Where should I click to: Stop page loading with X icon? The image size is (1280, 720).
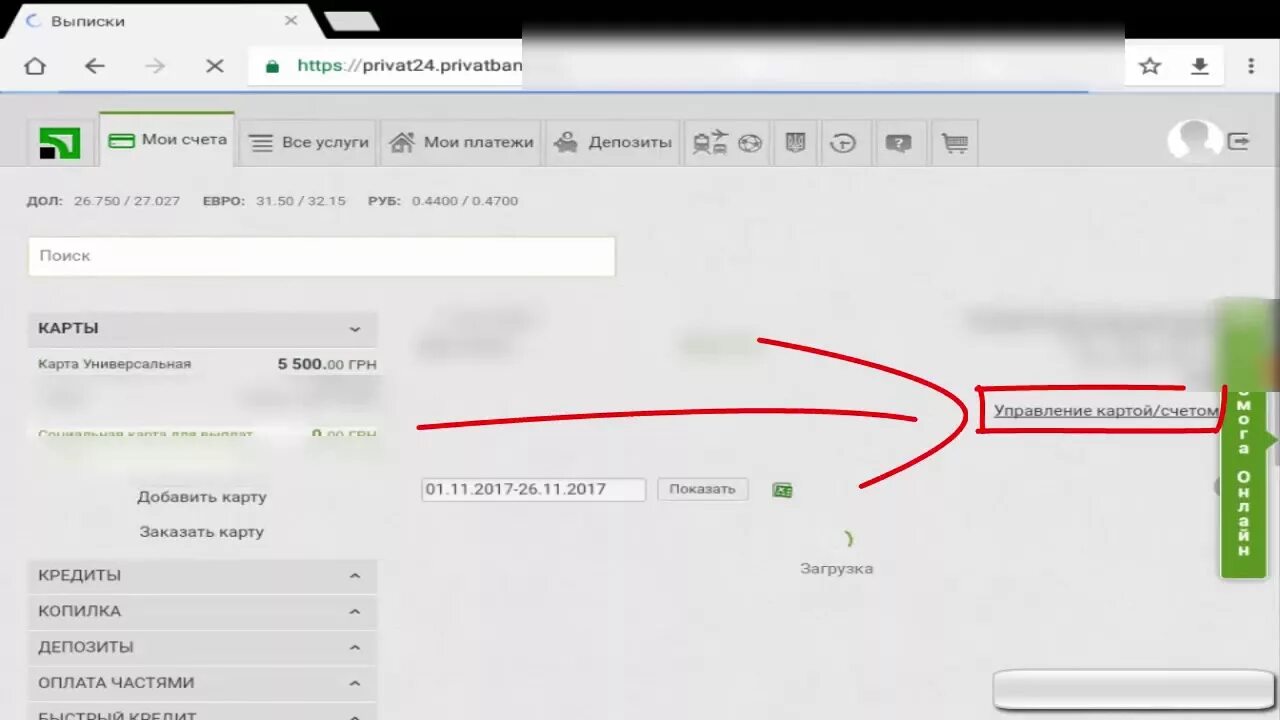point(214,66)
